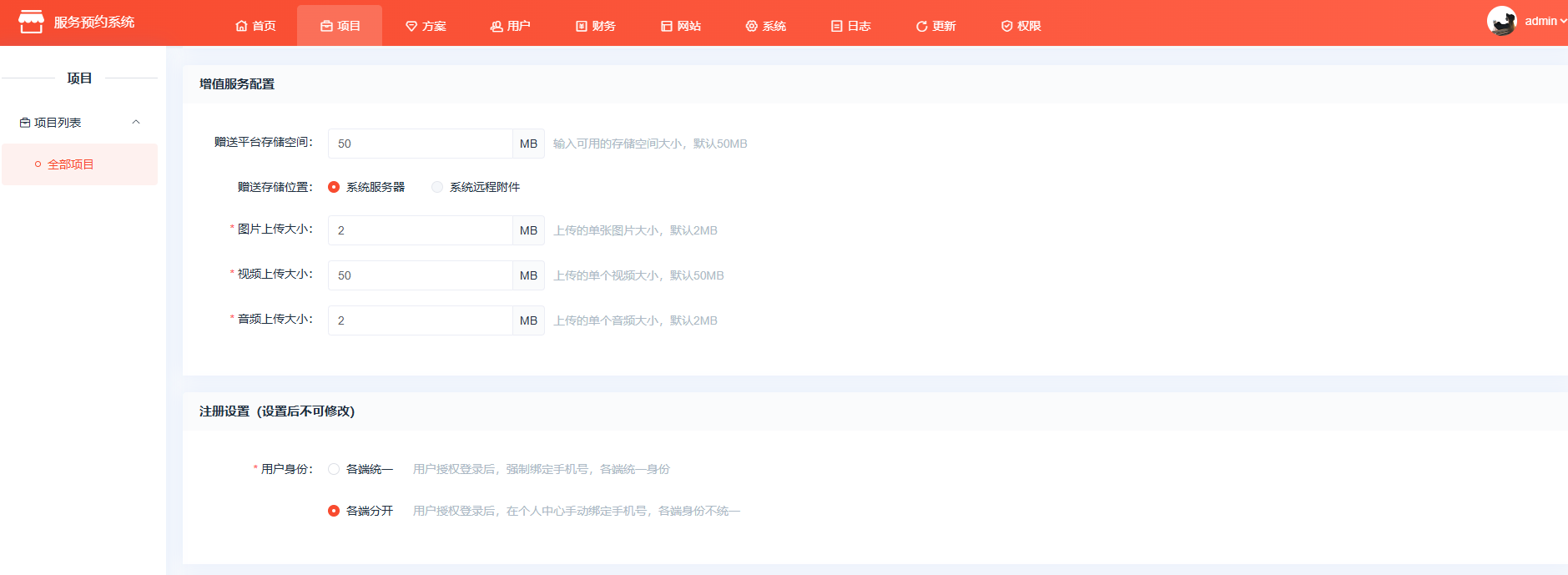Select the 系统服务器 storage option

334,187
